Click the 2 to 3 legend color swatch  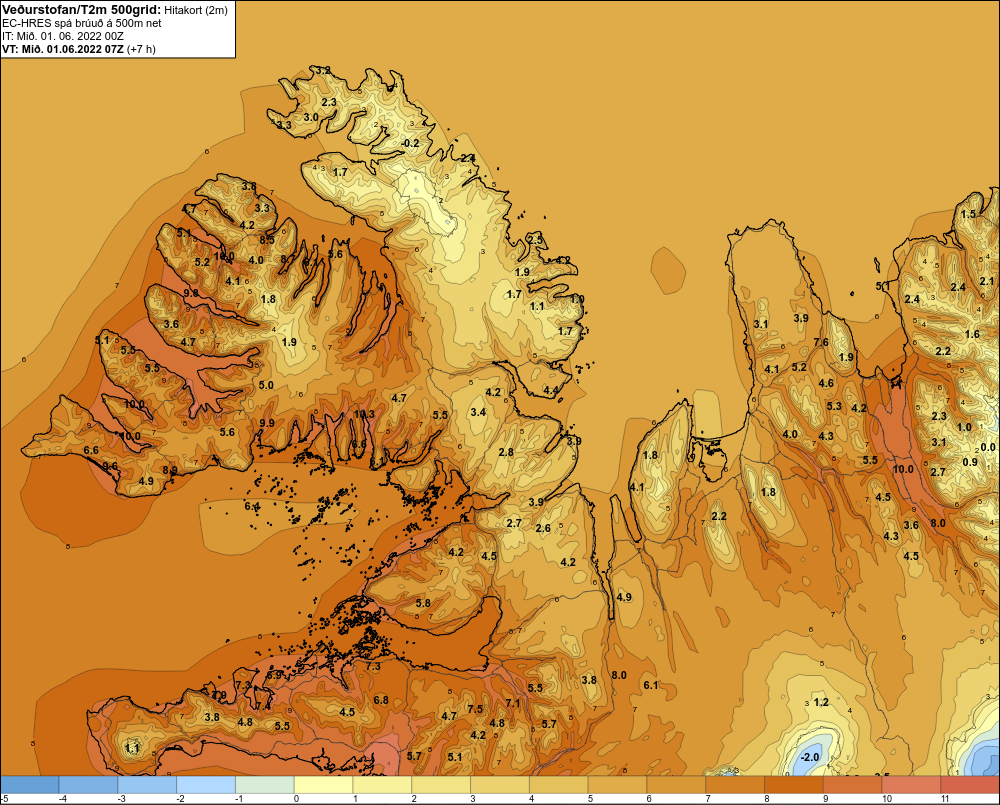point(441,785)
